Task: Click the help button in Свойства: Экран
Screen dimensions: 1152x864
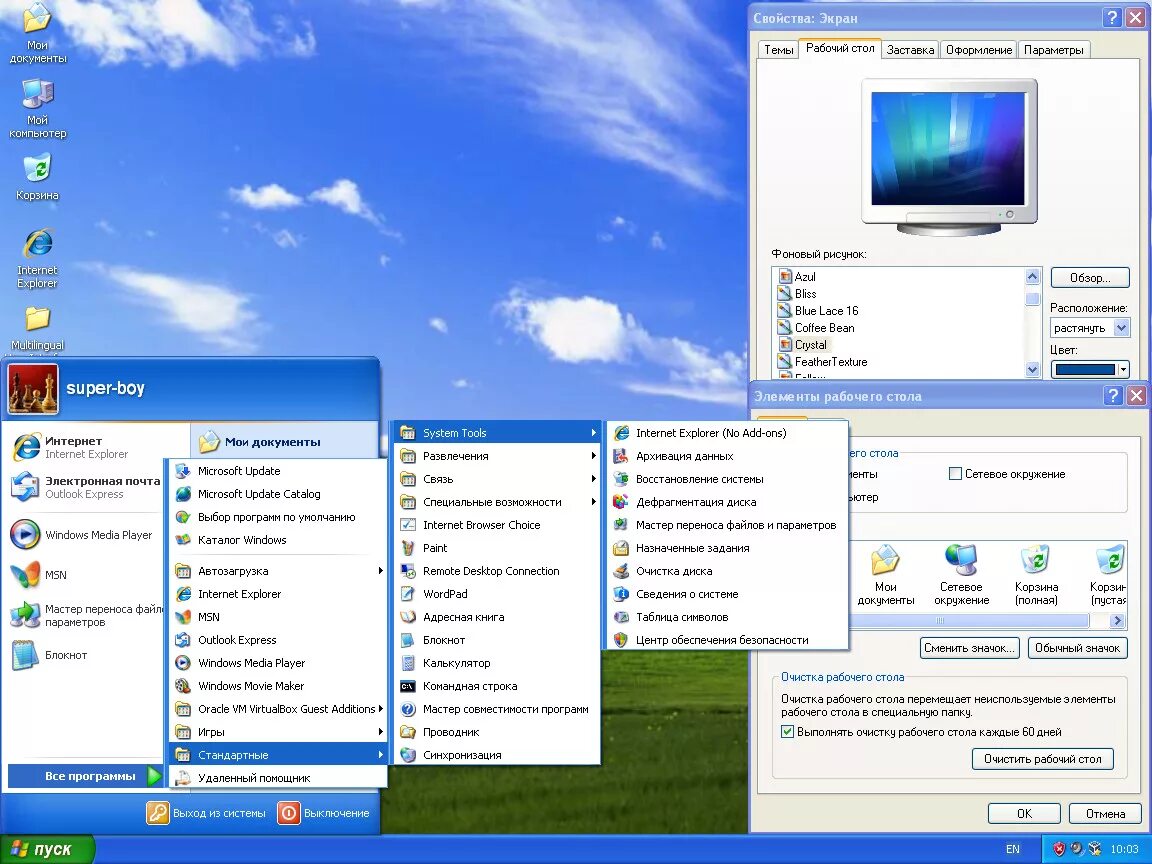Action: 1112,18
